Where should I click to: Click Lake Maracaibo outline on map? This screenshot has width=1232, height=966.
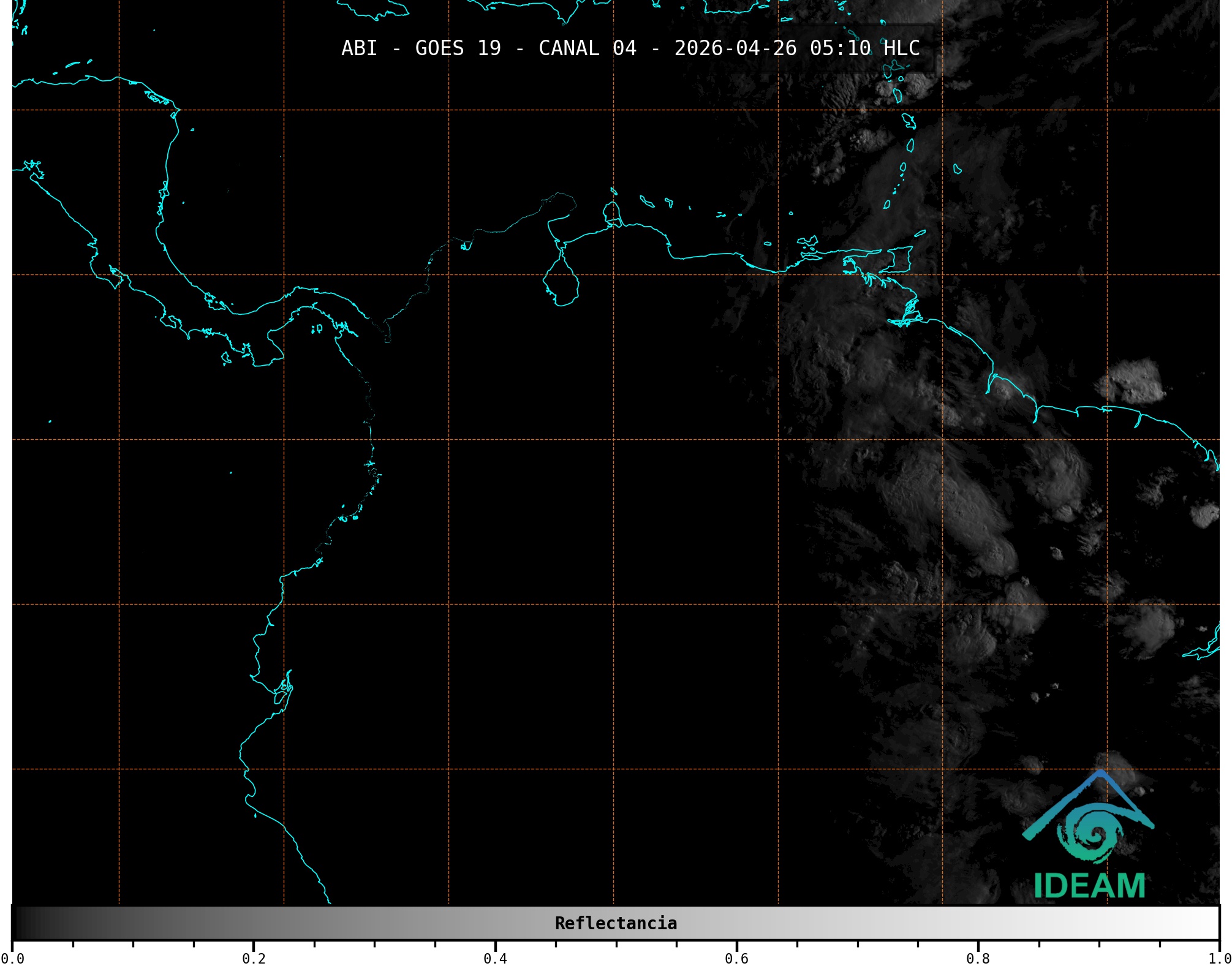pos(561,284)
